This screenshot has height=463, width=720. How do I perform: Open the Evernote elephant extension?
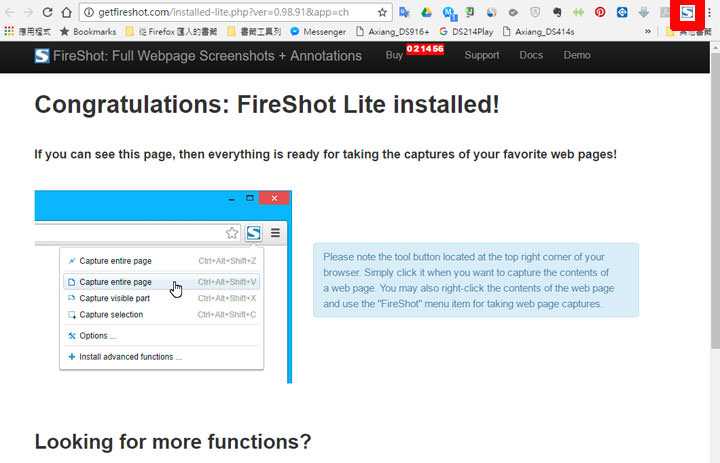coord(557,12)
